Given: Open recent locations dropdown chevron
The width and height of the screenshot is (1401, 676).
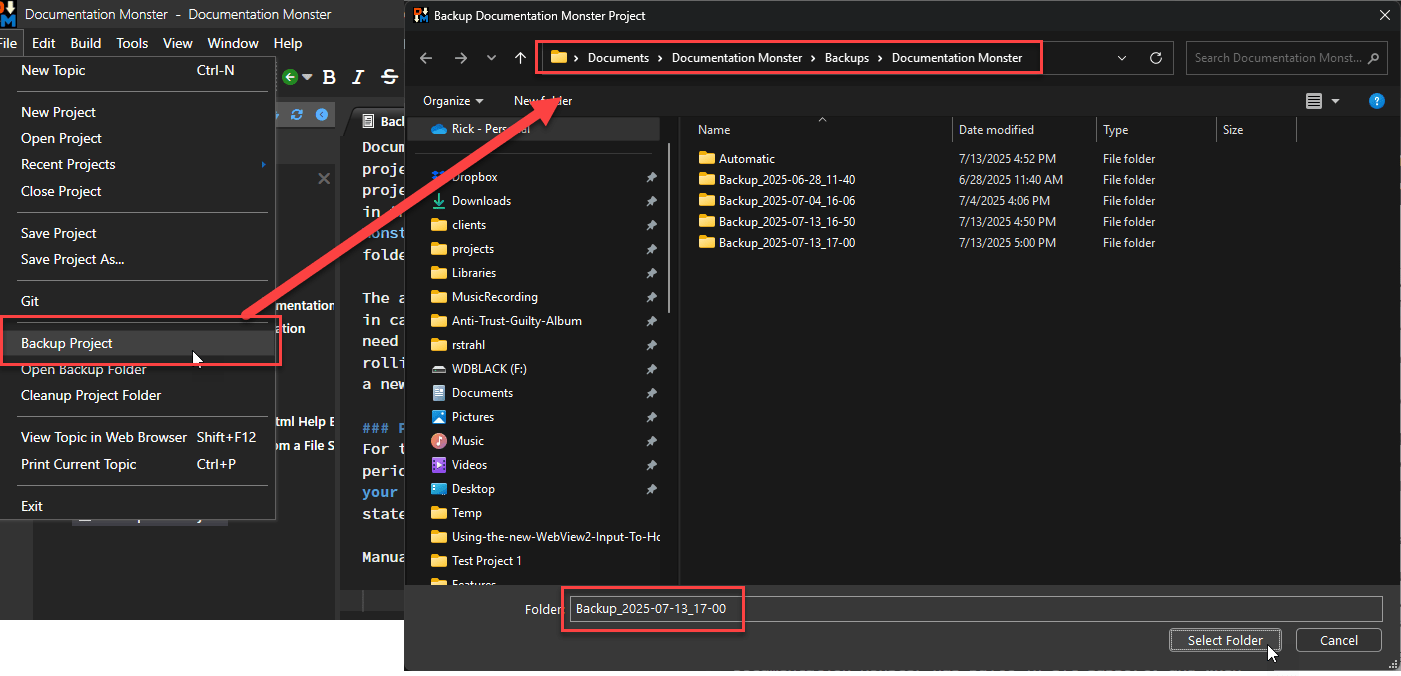Looking at the screenshot, I should click(x=491, y=58).
